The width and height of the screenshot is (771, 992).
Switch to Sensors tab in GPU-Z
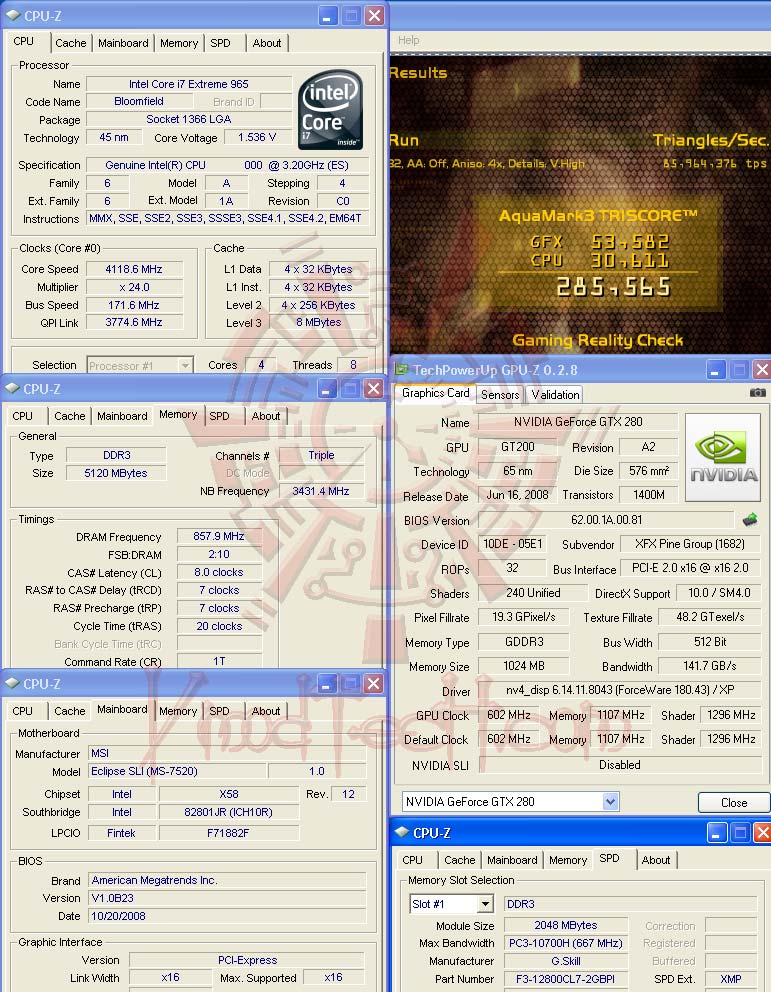coord(500,395)
